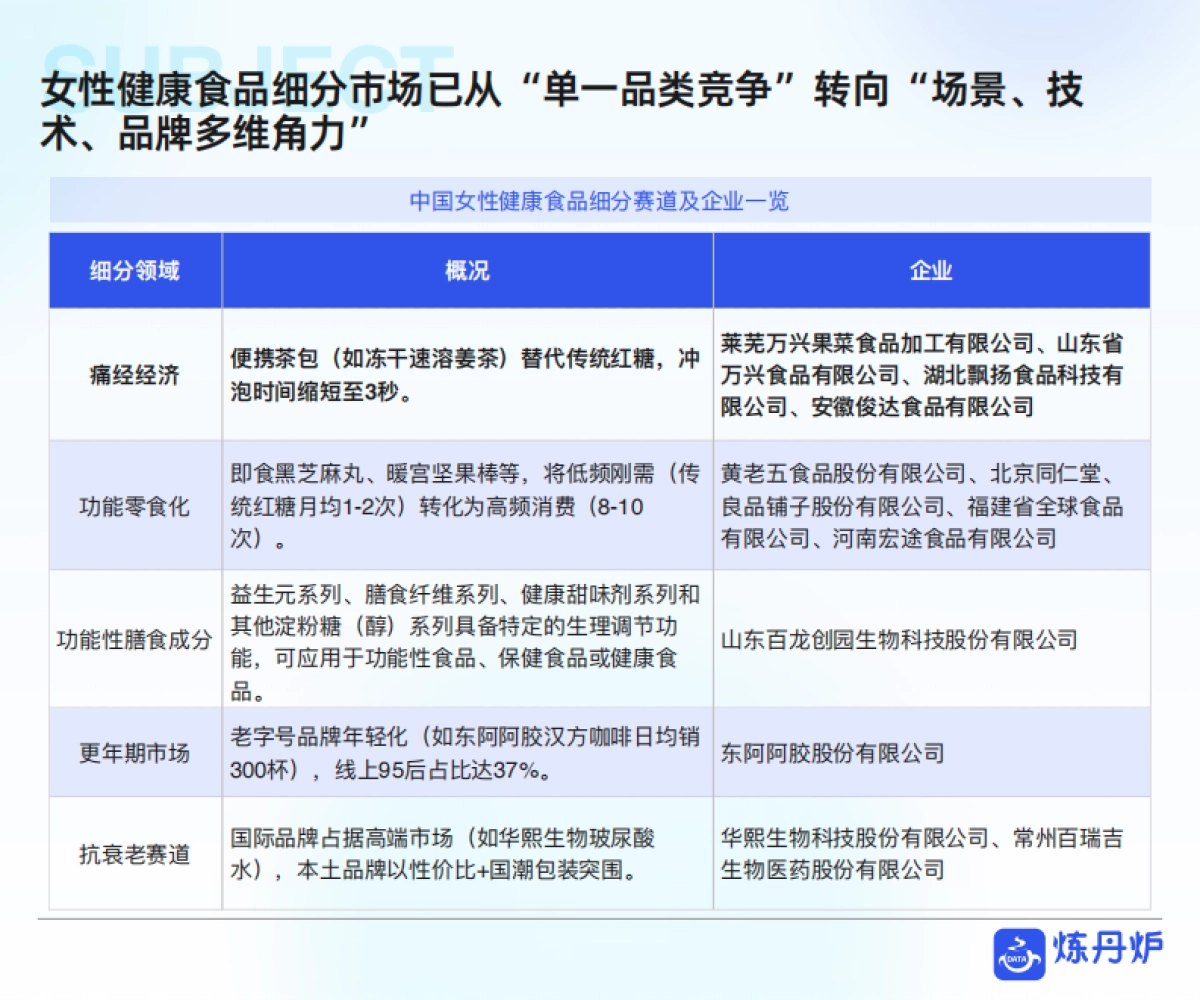1200x1000 pixels.
Task: Click the 企业 column header
Action: click(x=935, y=270)
